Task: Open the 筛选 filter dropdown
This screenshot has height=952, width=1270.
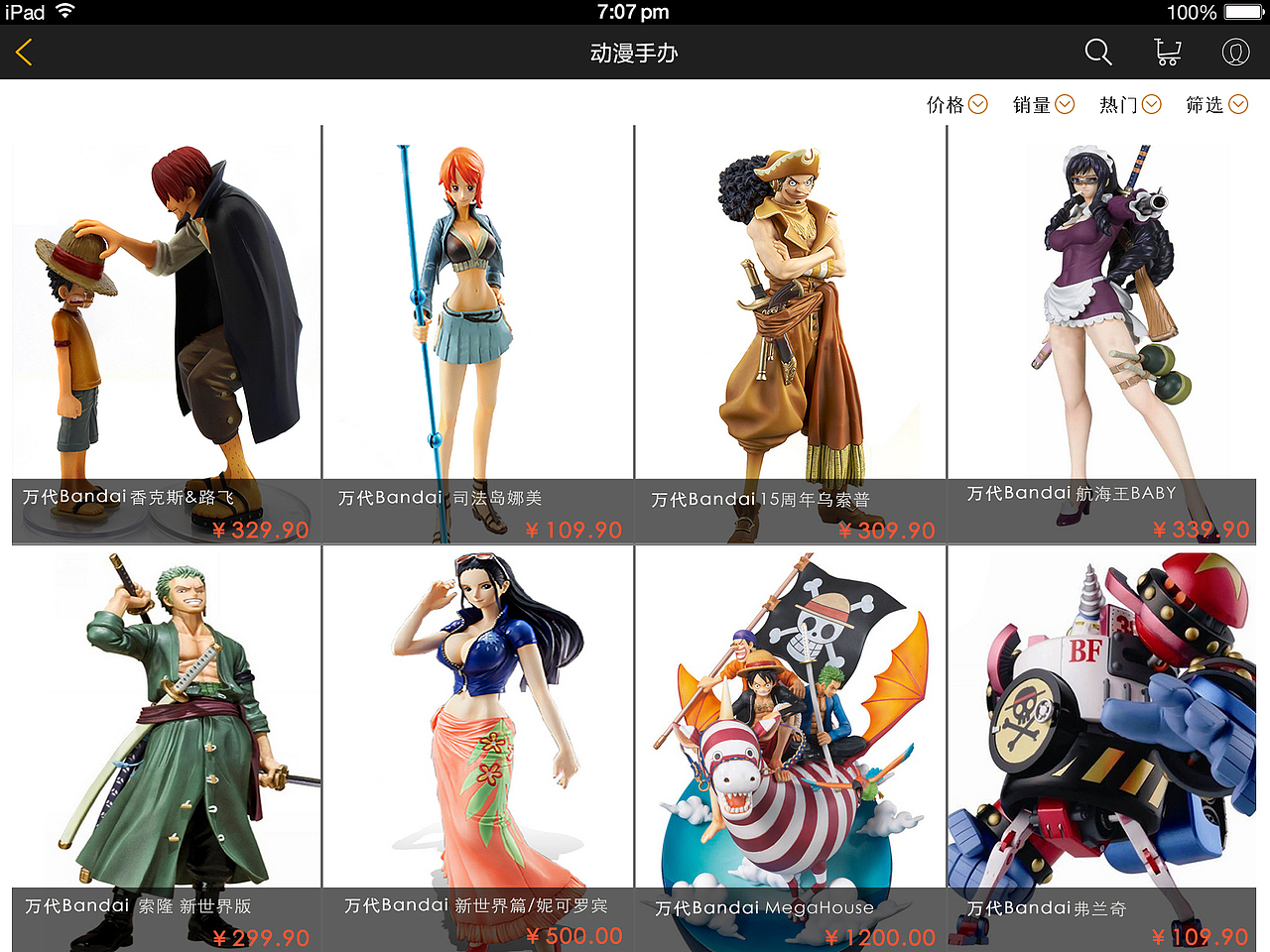Action: coord(1217,104)
